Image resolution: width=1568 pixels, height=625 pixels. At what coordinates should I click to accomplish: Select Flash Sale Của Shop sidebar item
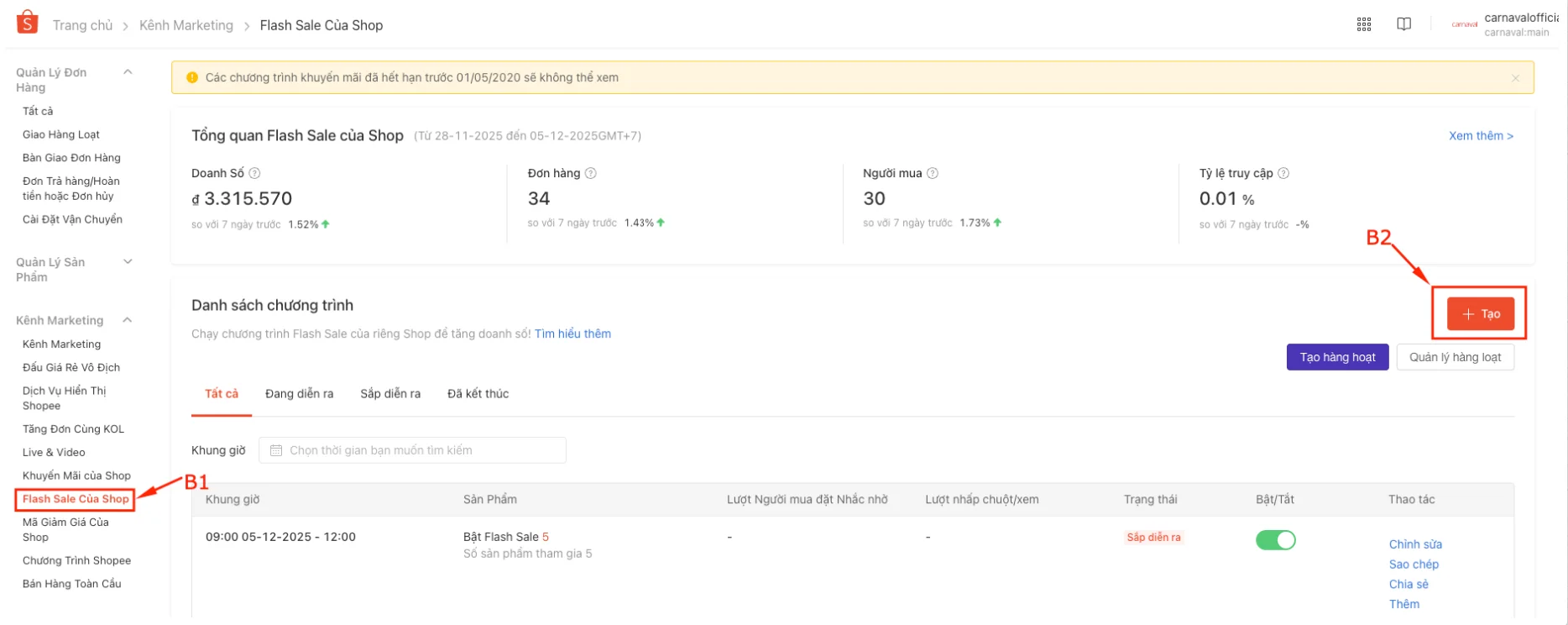coord(76,499)
